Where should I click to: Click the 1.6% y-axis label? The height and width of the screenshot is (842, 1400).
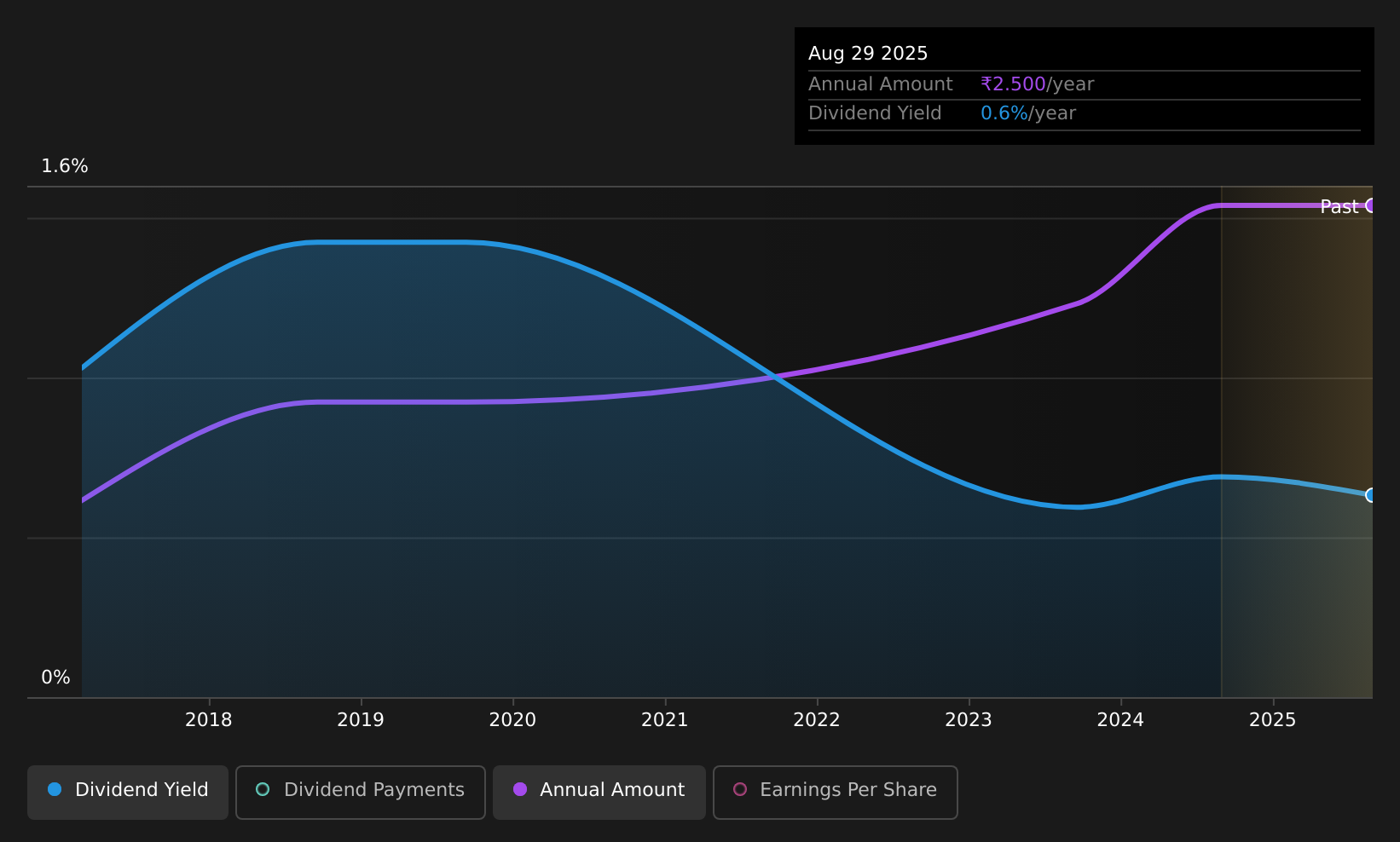pos(65,166)
